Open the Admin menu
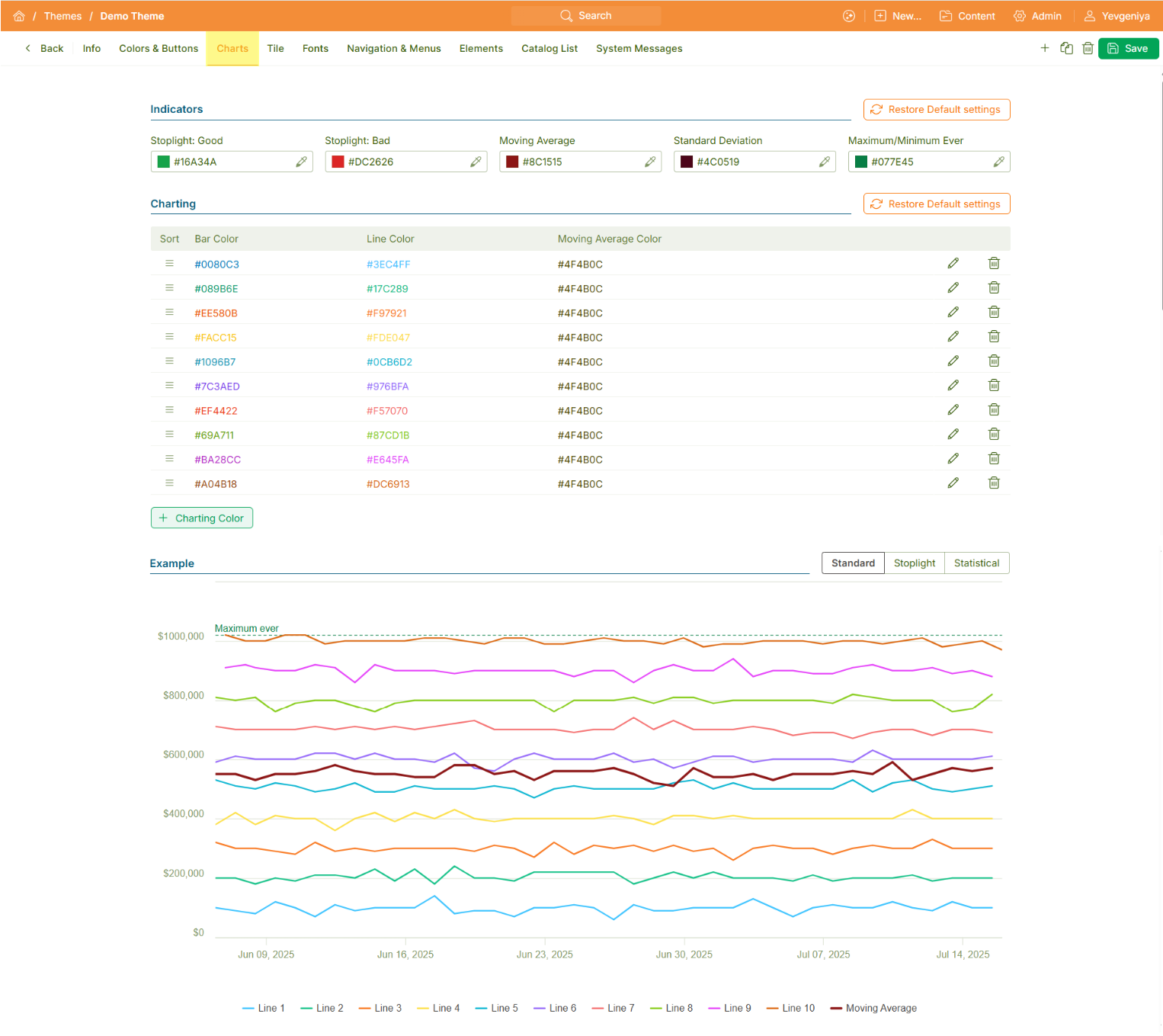The height and width of the screenshot is (1036, 1163). click(1037, 16)
